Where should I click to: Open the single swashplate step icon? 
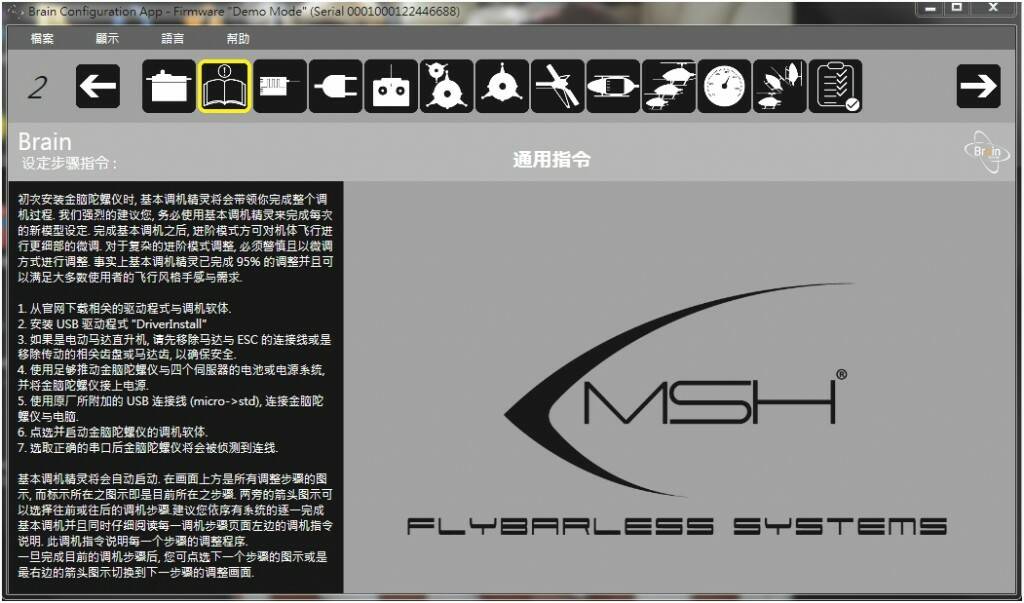(x=502, y=86)
